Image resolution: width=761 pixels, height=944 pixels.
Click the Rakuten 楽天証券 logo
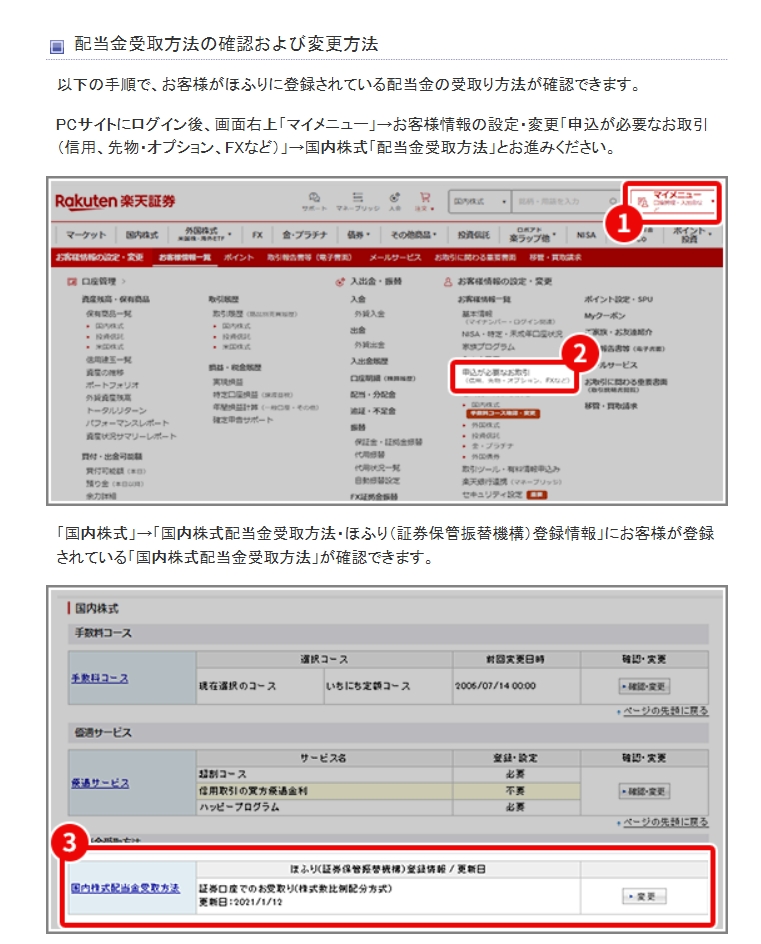(115, 201)
